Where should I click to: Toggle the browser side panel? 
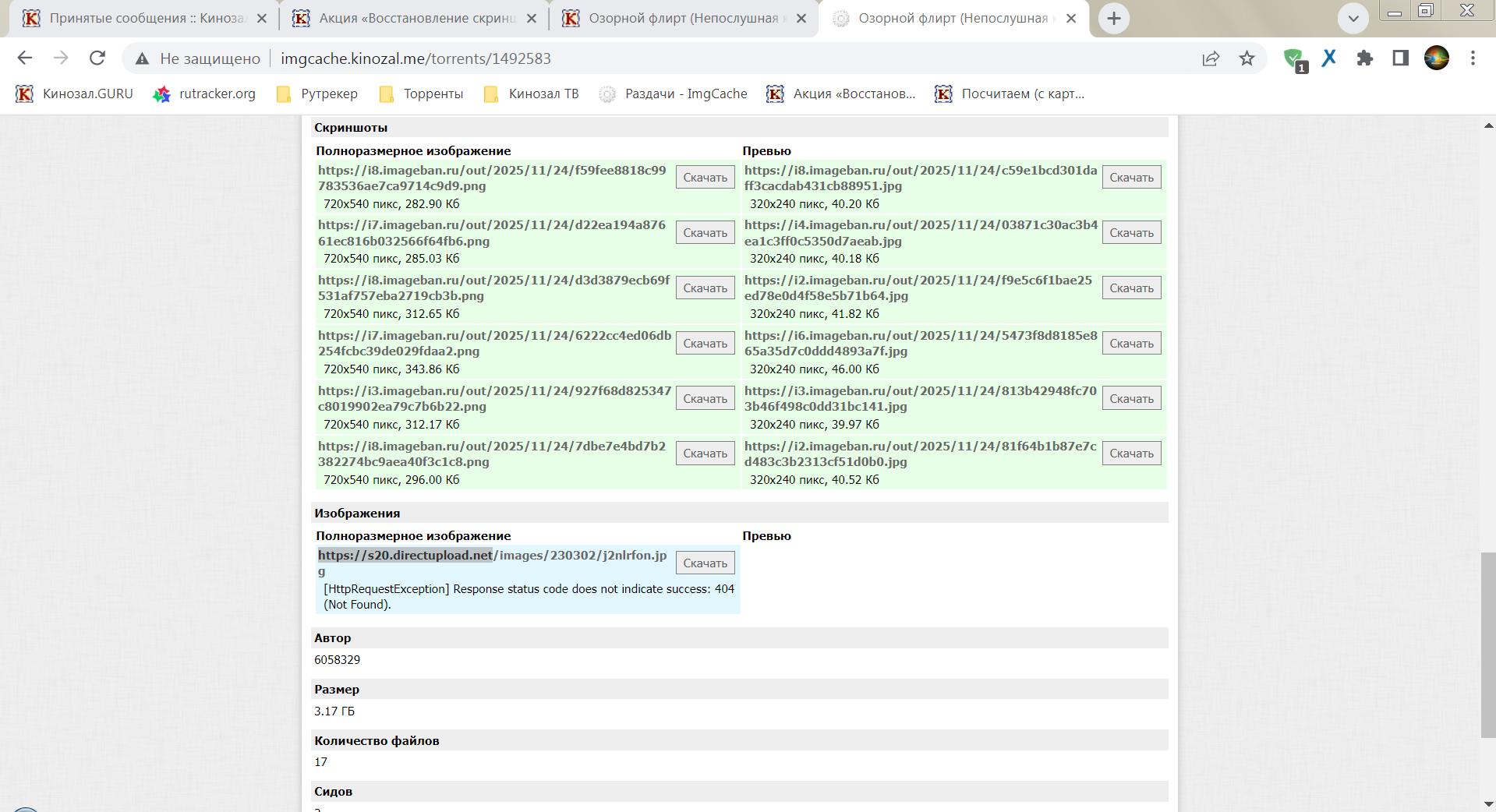pyautogui.click(x=1400, y=58)
